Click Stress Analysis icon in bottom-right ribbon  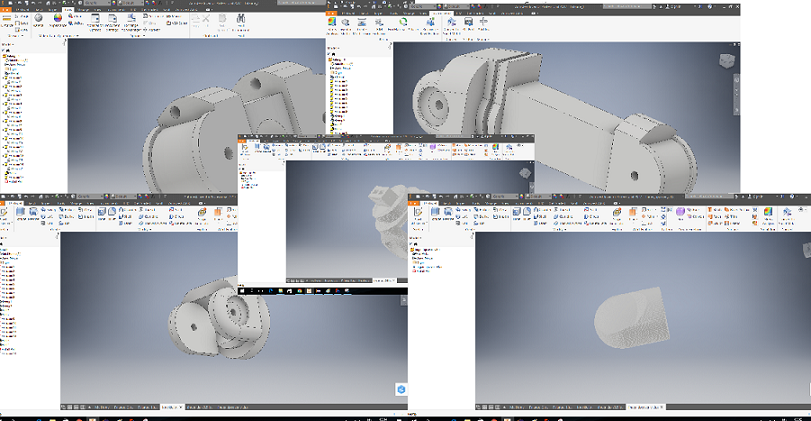point(768,214)
